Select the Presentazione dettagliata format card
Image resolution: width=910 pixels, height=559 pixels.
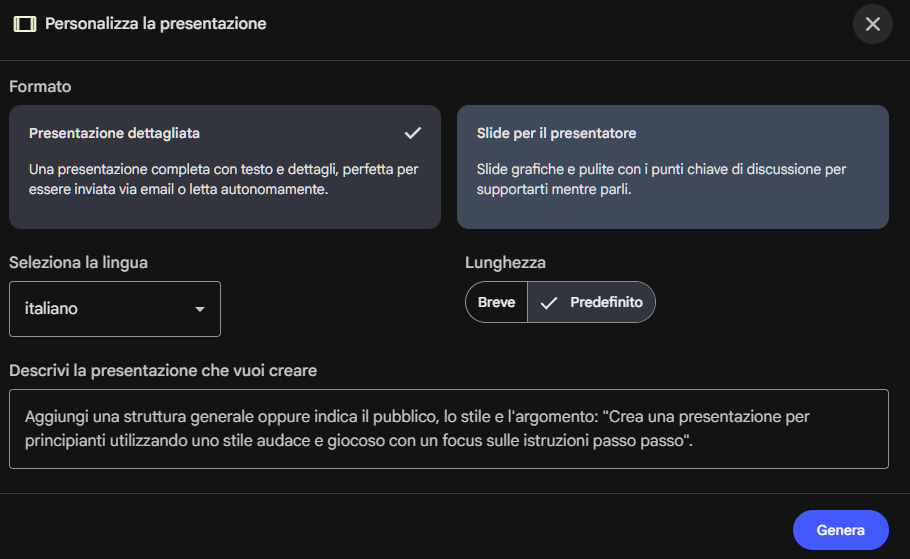224,167
